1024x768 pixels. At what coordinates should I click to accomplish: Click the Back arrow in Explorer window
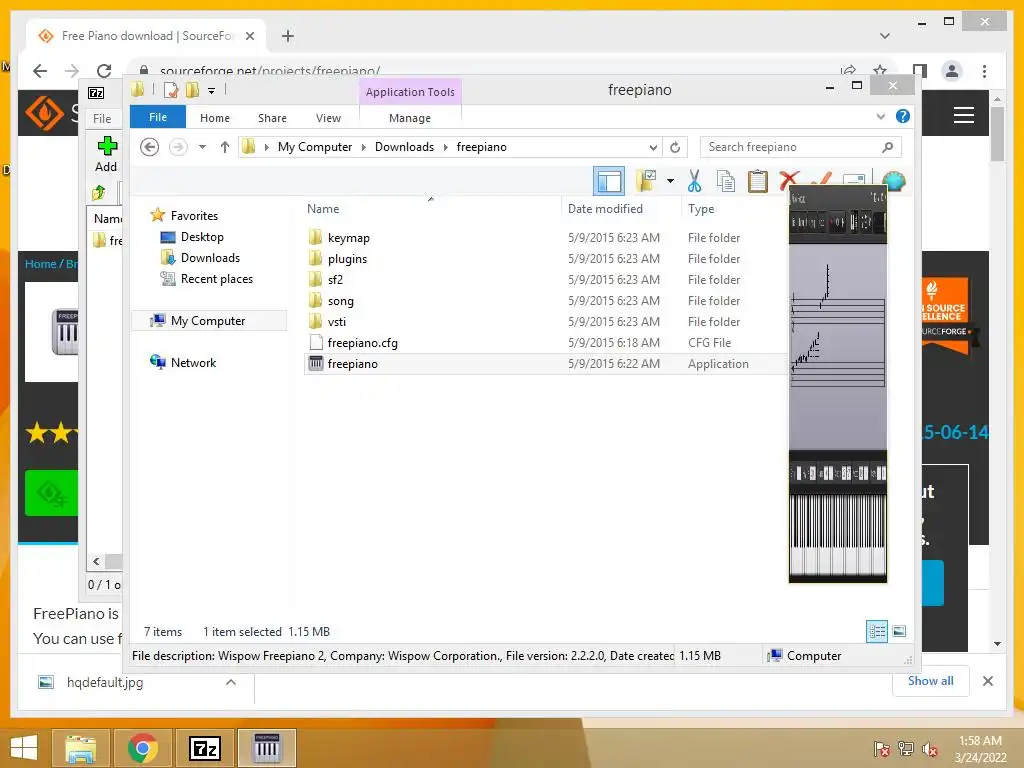coord(150,147)
